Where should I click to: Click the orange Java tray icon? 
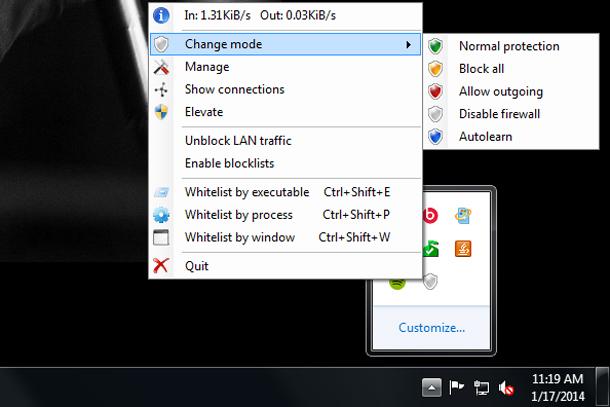463,249
